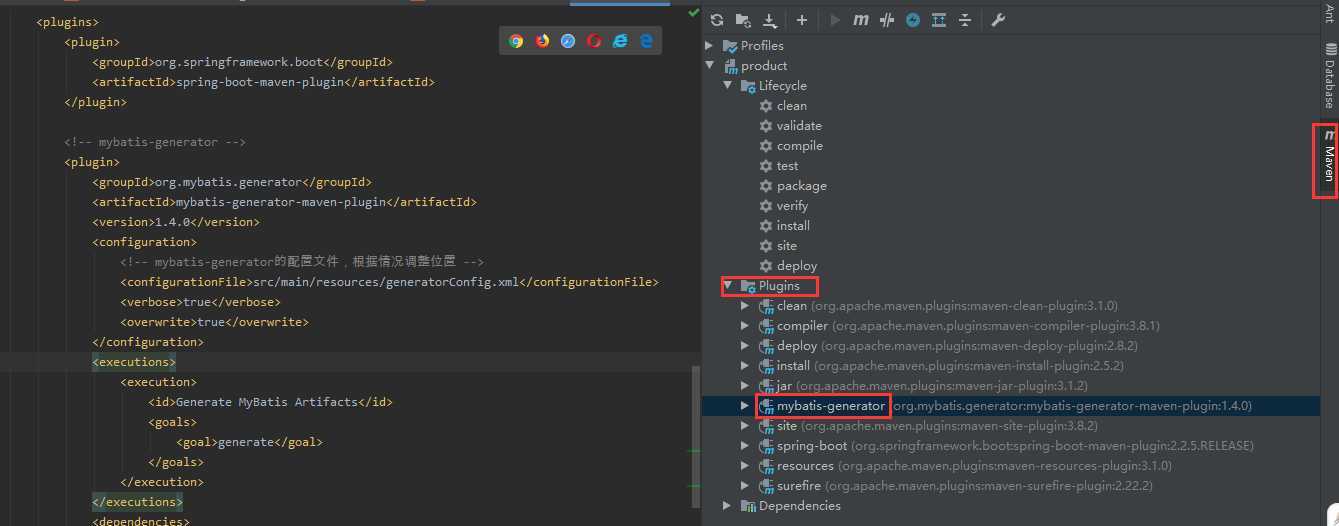Select the spring-boot plugin row
1339x526 pixels.
click(x=1010, y=446)
